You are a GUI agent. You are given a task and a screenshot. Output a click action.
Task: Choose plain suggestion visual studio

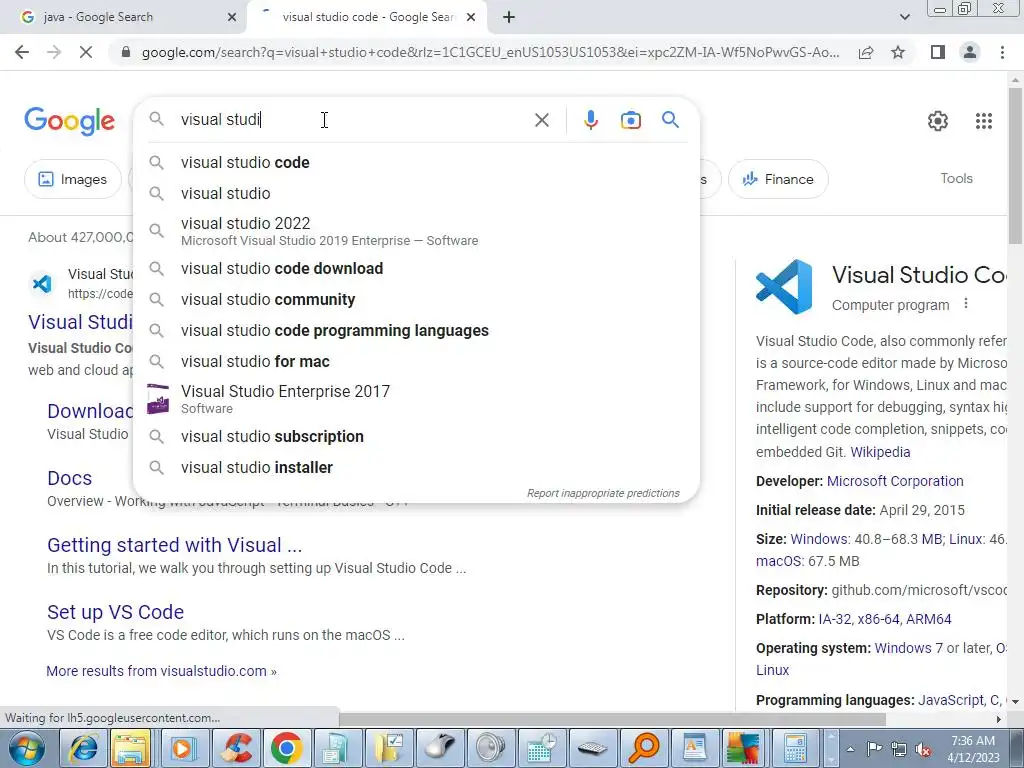point(416,193)
